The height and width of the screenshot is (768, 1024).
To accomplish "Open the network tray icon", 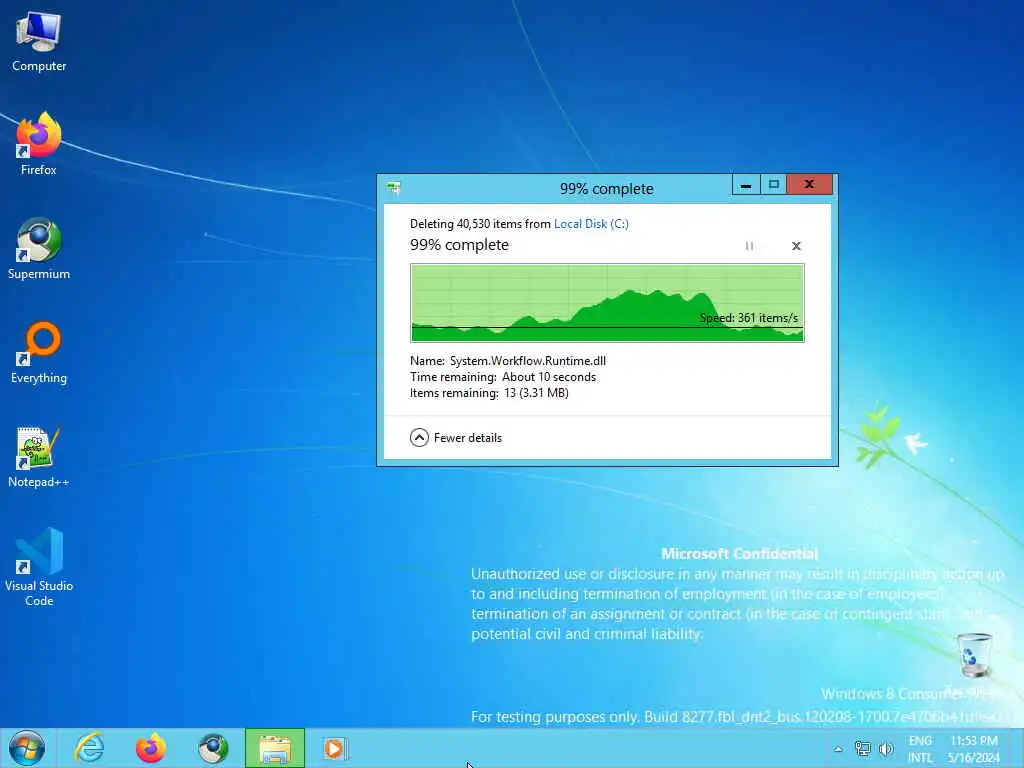I will coord(863,749).
